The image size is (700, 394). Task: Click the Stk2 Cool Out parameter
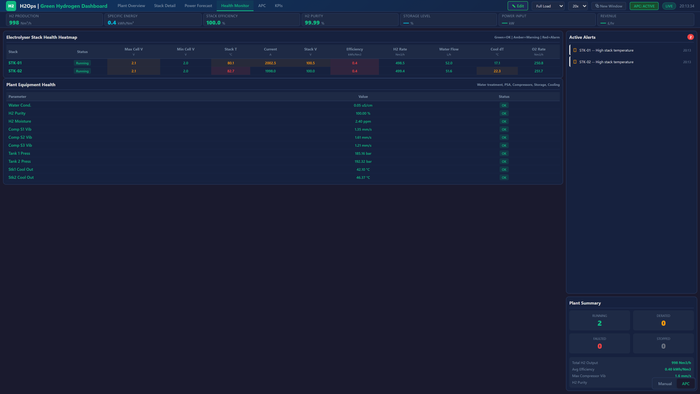coord(21,178)
